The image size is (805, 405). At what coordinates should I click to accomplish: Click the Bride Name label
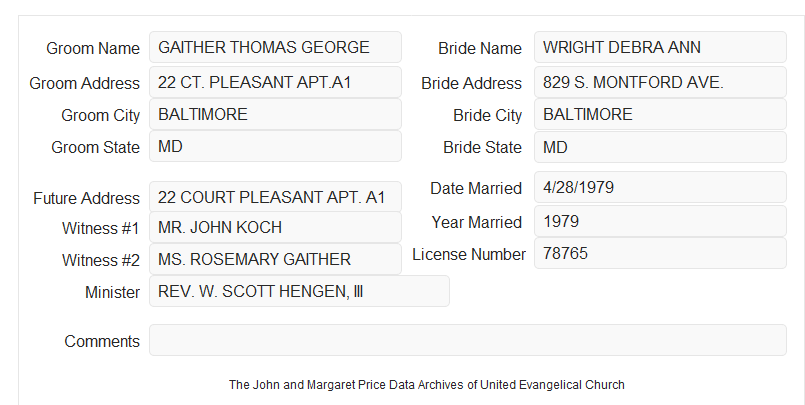point(480,48)
